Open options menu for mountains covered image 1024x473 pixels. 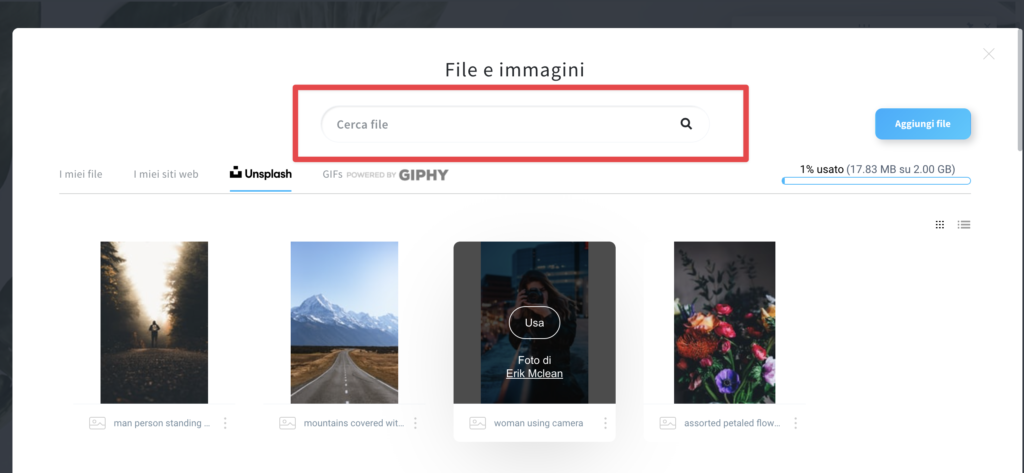(x=415, y=423)
